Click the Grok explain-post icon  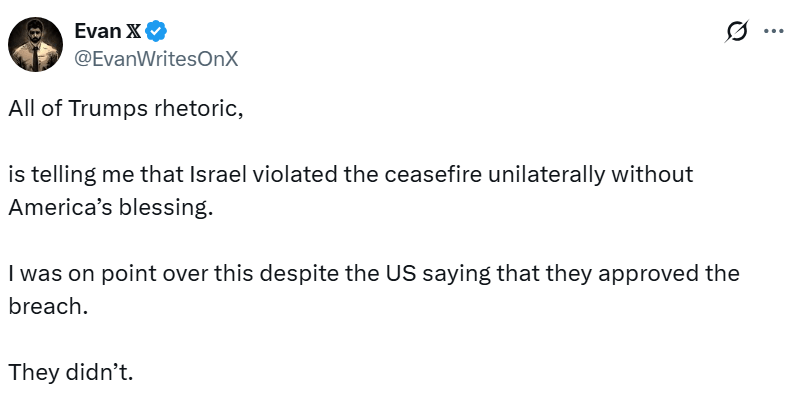736,32
